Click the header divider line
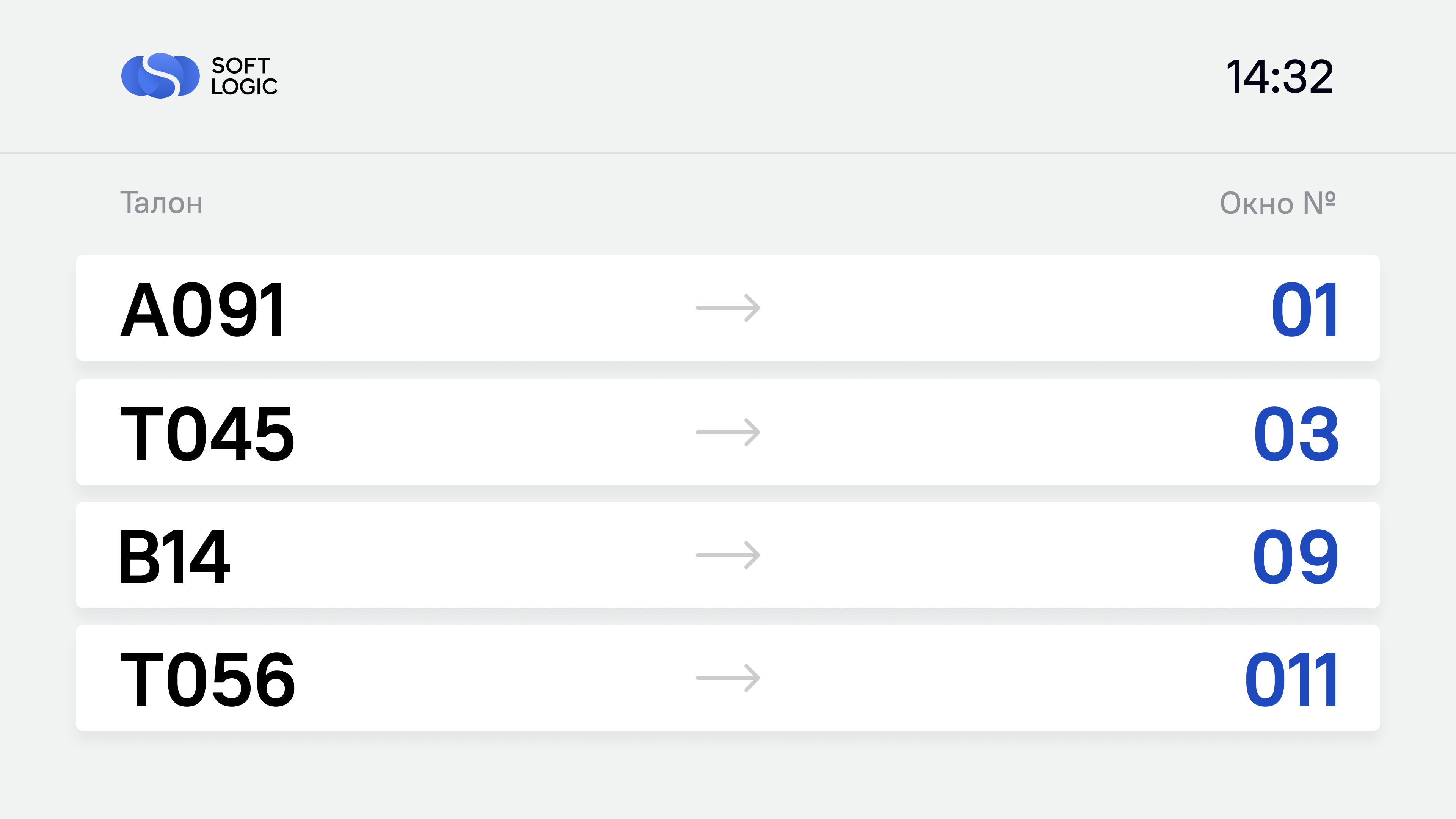Image resolution: width=1456 pixels, height=819 pixels. [x=728, y=152]
